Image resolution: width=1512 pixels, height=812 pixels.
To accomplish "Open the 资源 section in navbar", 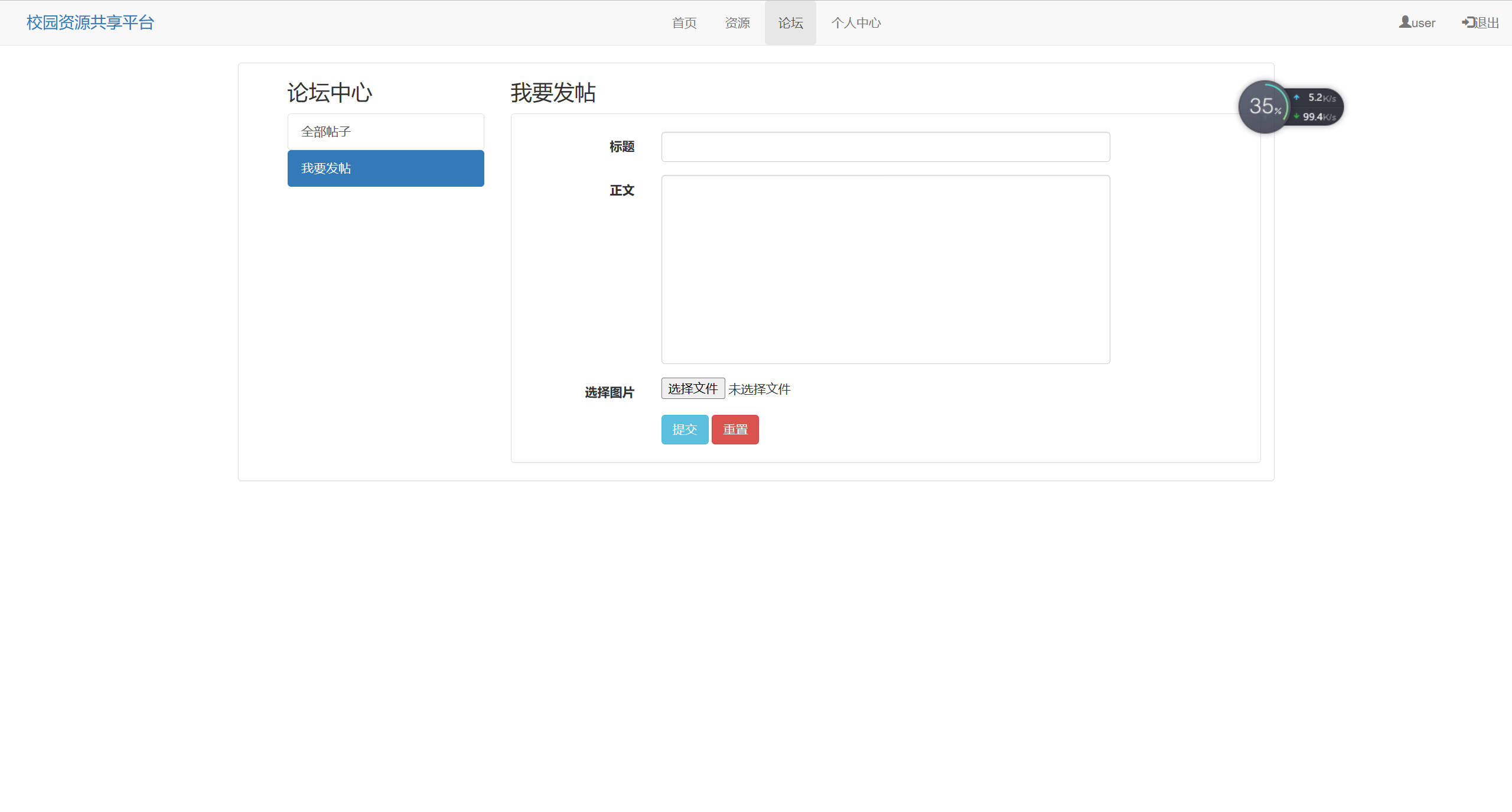I will (737, 22).
